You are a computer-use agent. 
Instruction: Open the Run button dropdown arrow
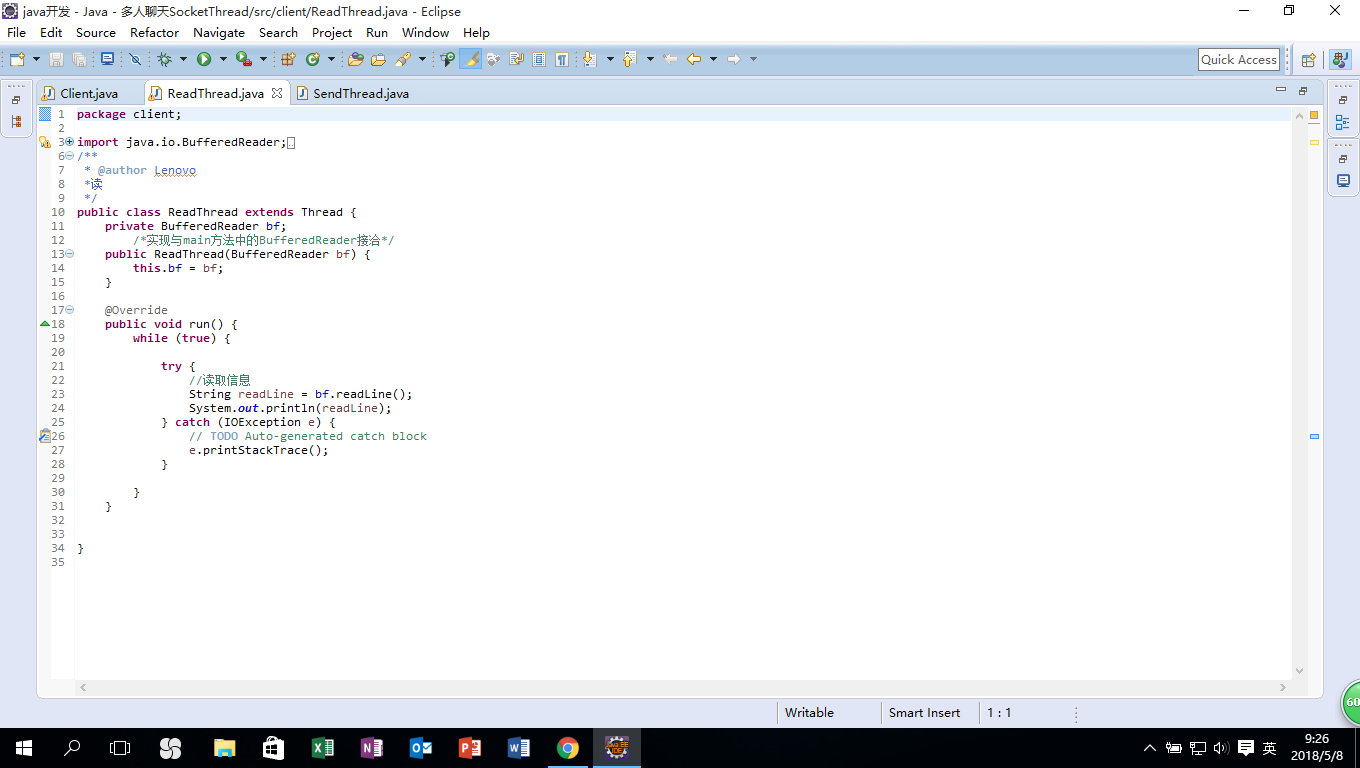click(x=223, y=60)
